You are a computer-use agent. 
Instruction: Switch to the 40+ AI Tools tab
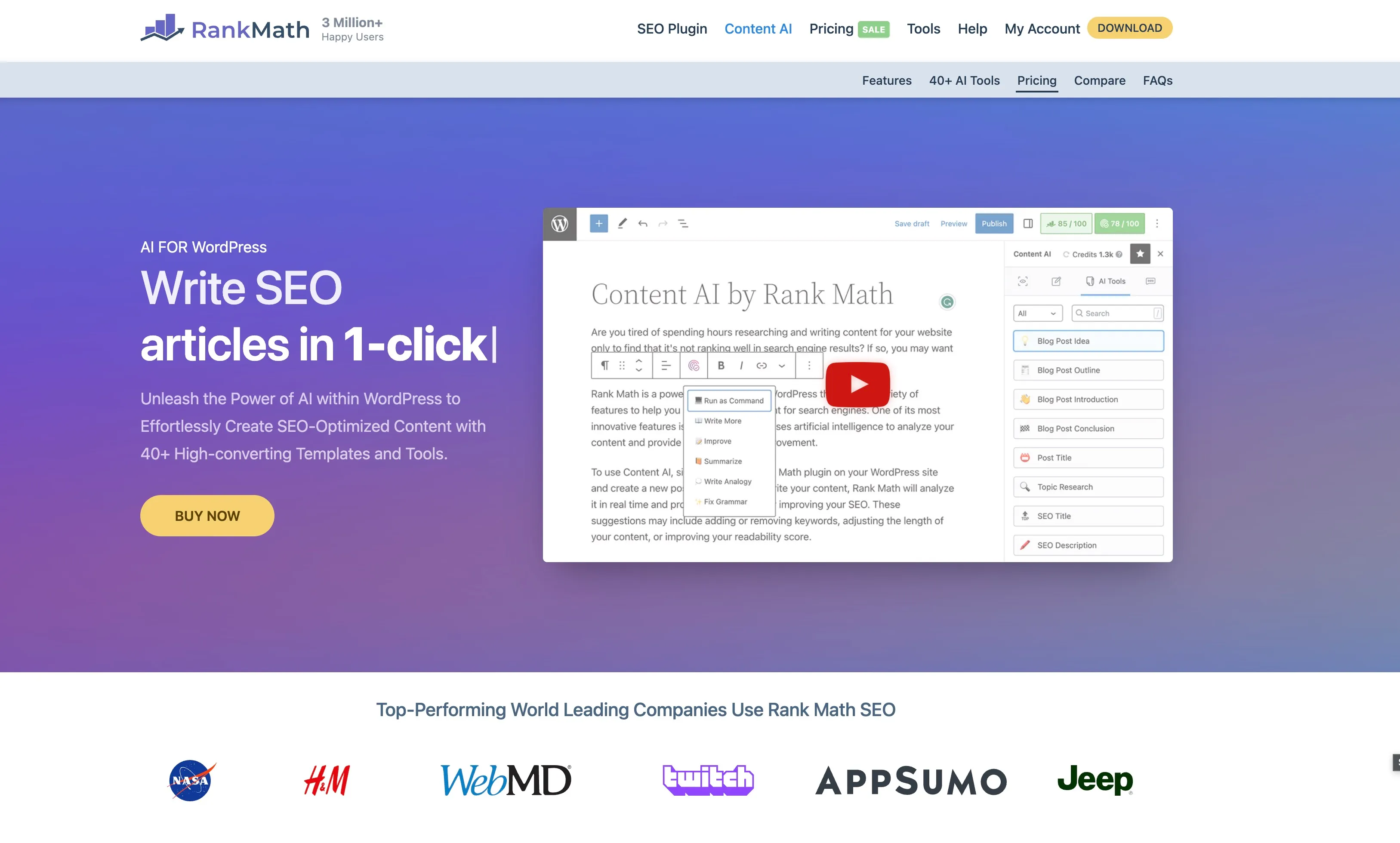click(964, 80)
